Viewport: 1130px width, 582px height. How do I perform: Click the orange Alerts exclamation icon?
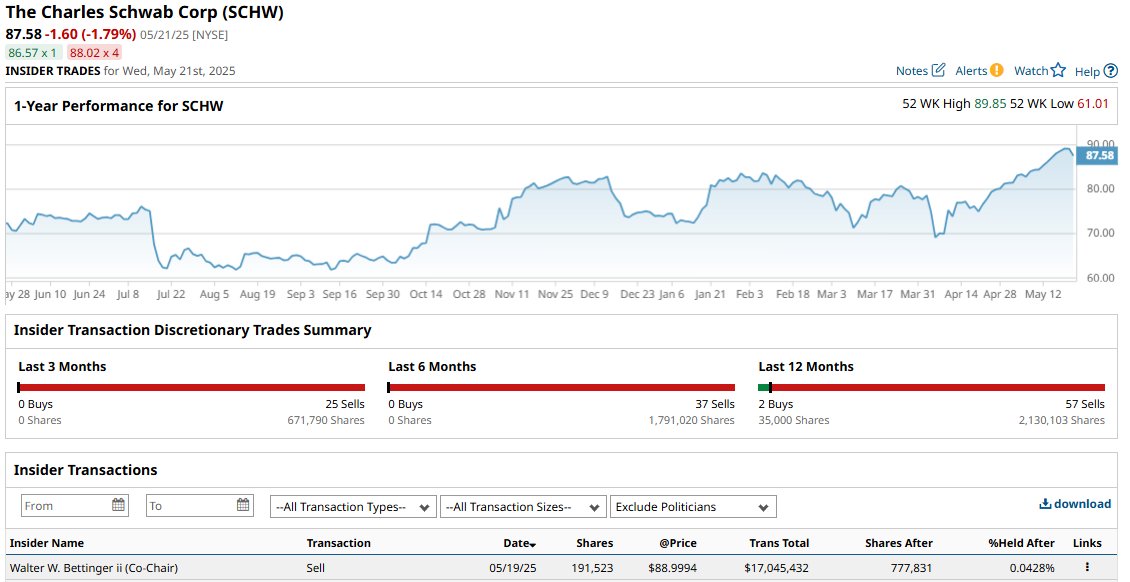tap(997, 70)
